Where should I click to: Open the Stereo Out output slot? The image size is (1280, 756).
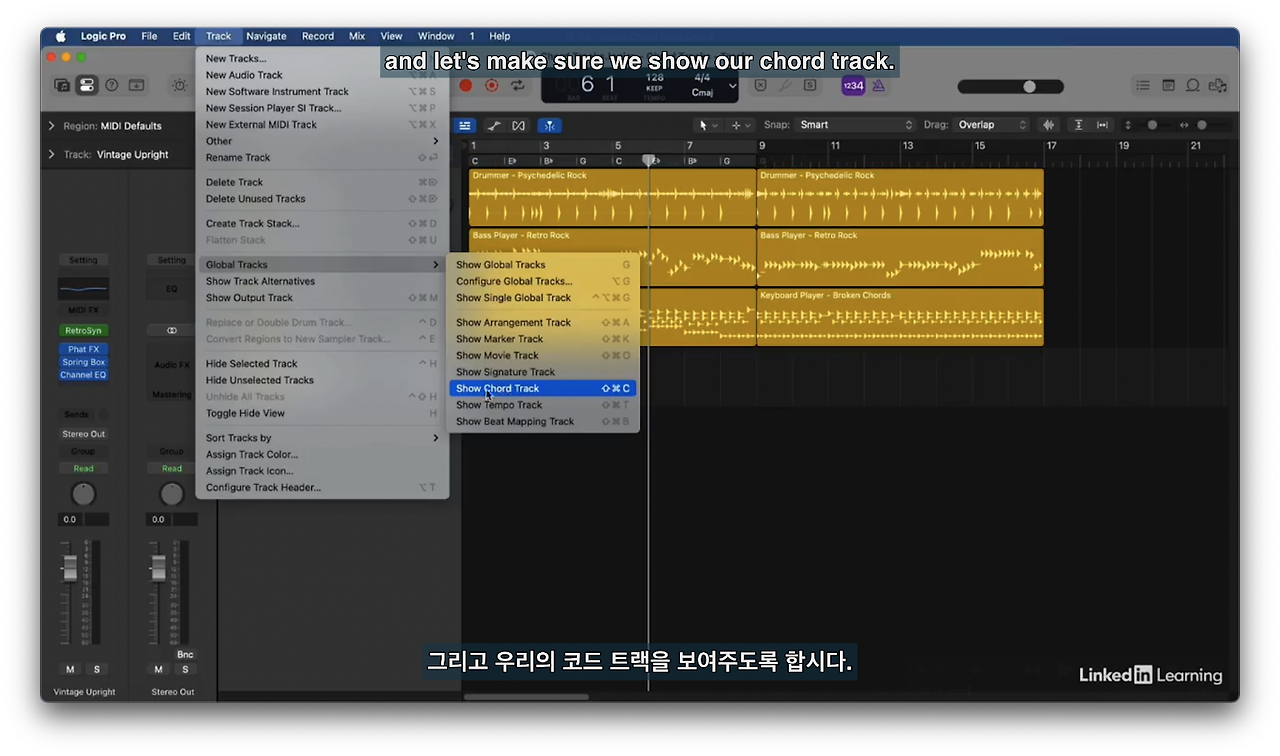(83, 434)
